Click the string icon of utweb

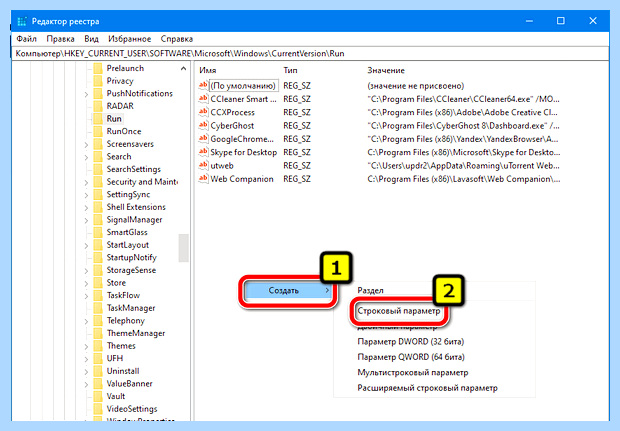(203, 165)
